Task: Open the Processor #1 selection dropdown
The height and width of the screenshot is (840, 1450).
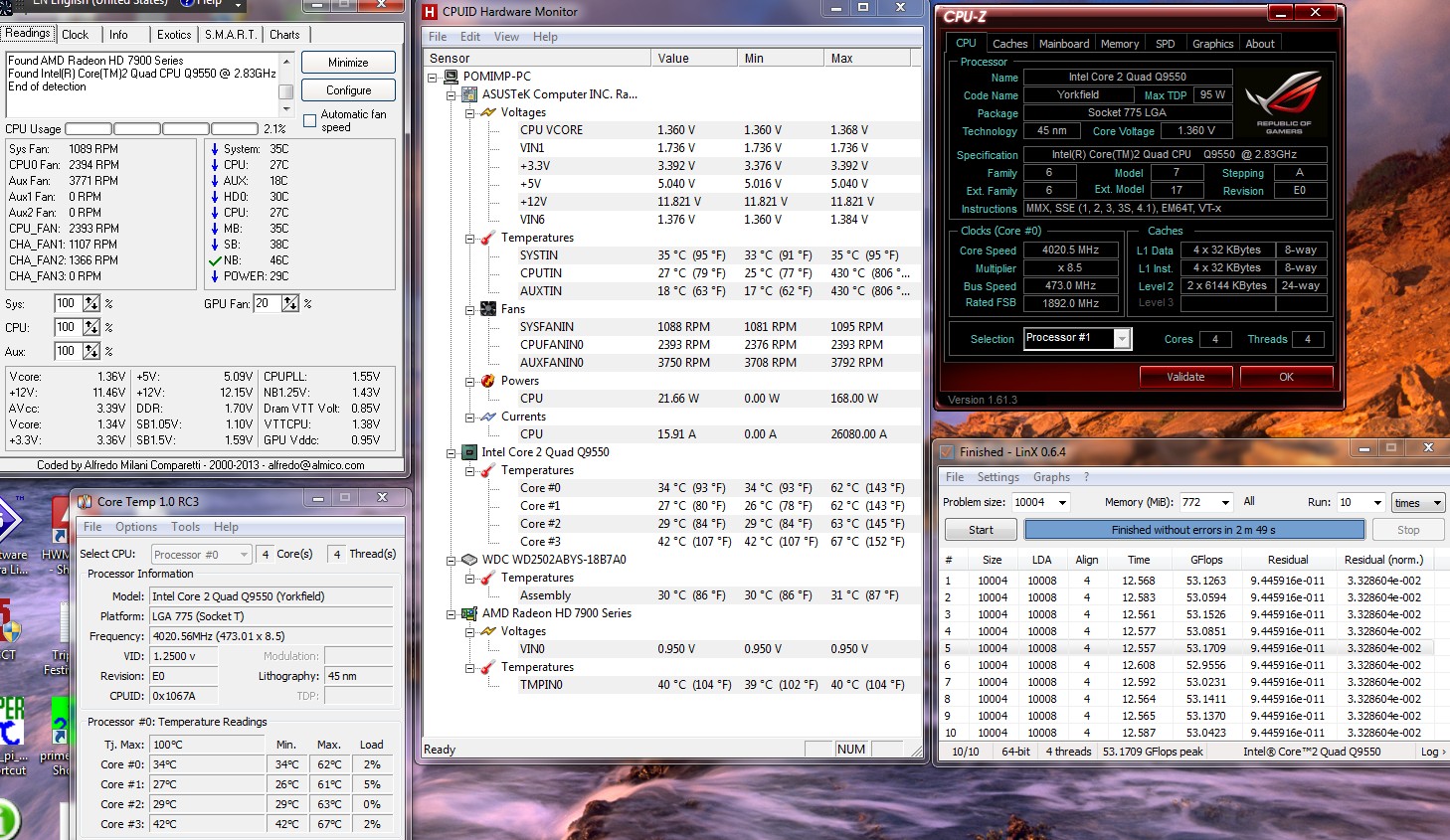Action: [x=1122, y=339]
